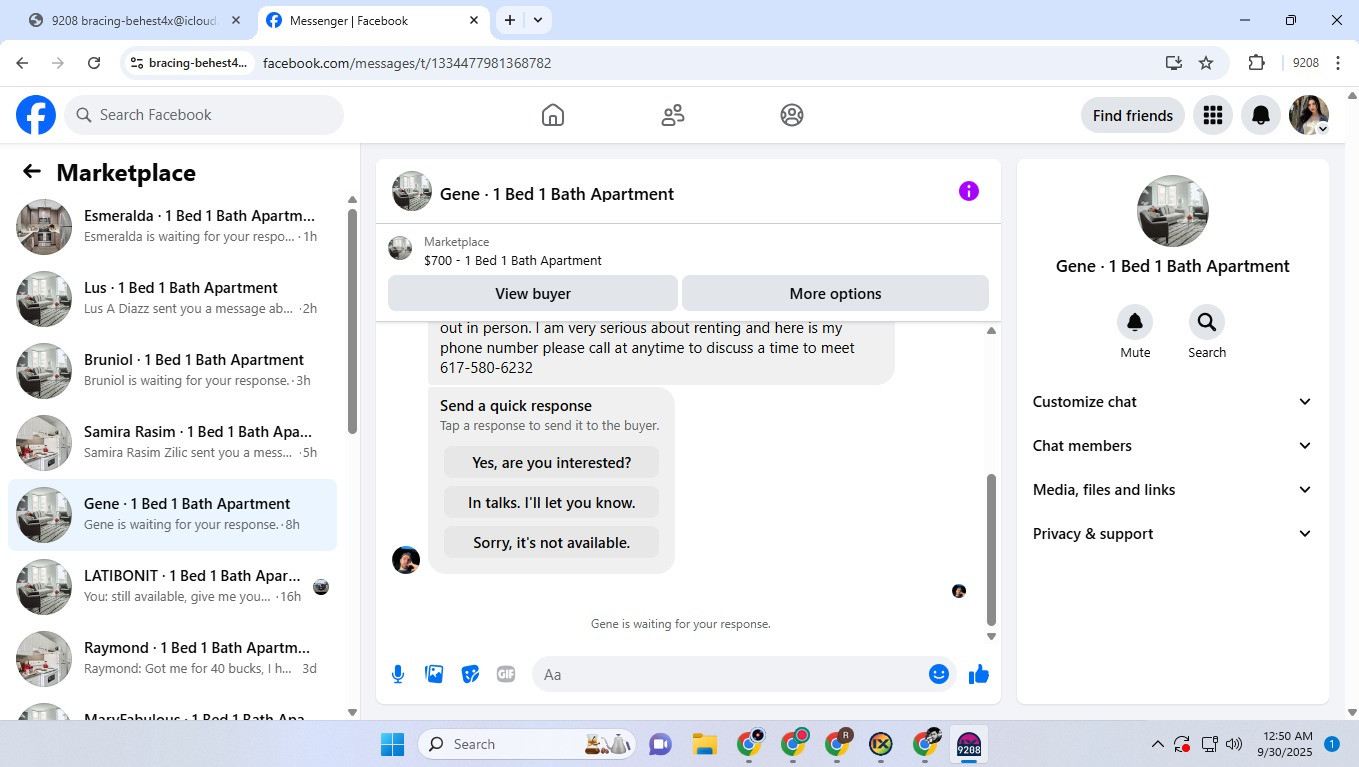
Task: Click the Search magnifier in chat details
Action: (1207, 322)
